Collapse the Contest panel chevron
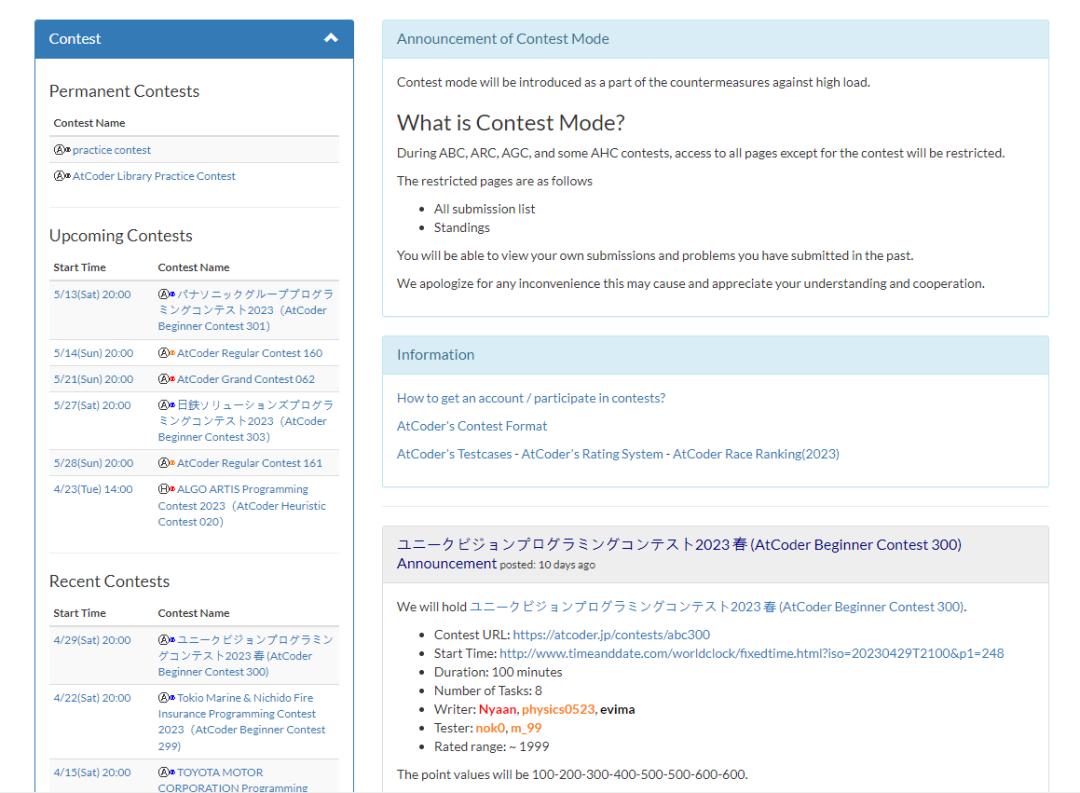The image size is (1080, 793). coord(331,38)
